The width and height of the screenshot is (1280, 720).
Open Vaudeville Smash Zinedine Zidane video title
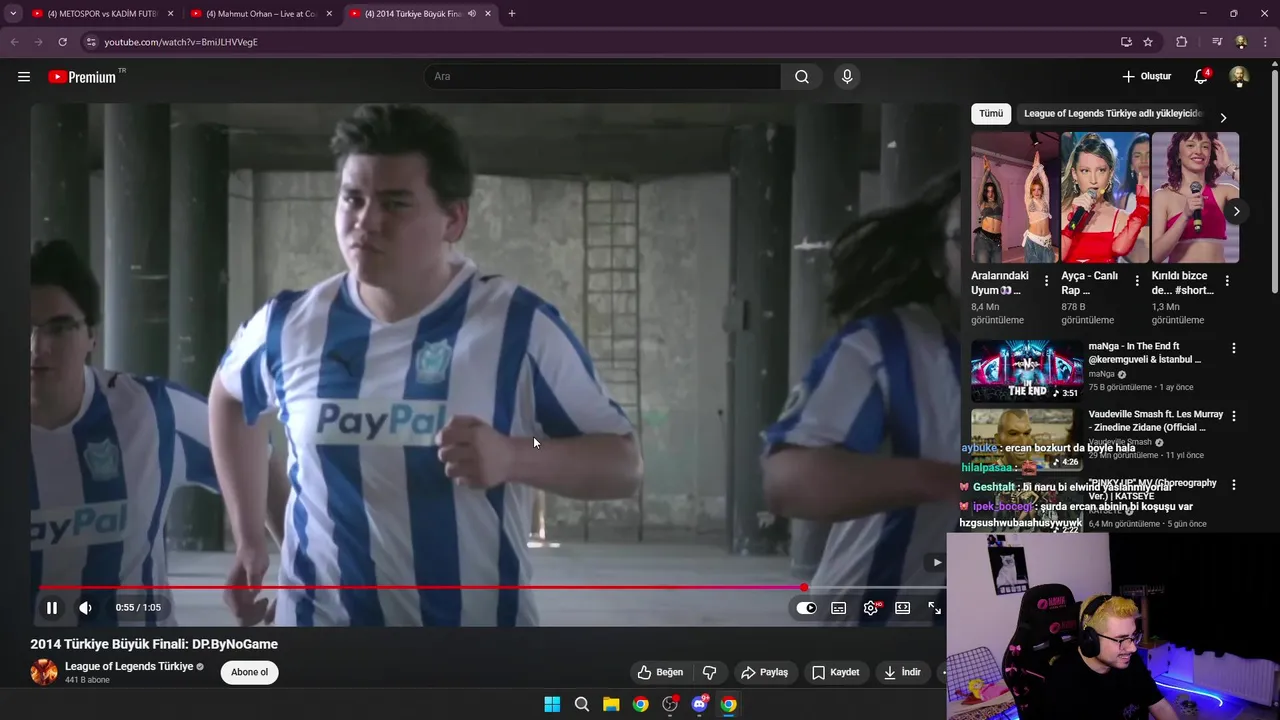pos(1155,421)
